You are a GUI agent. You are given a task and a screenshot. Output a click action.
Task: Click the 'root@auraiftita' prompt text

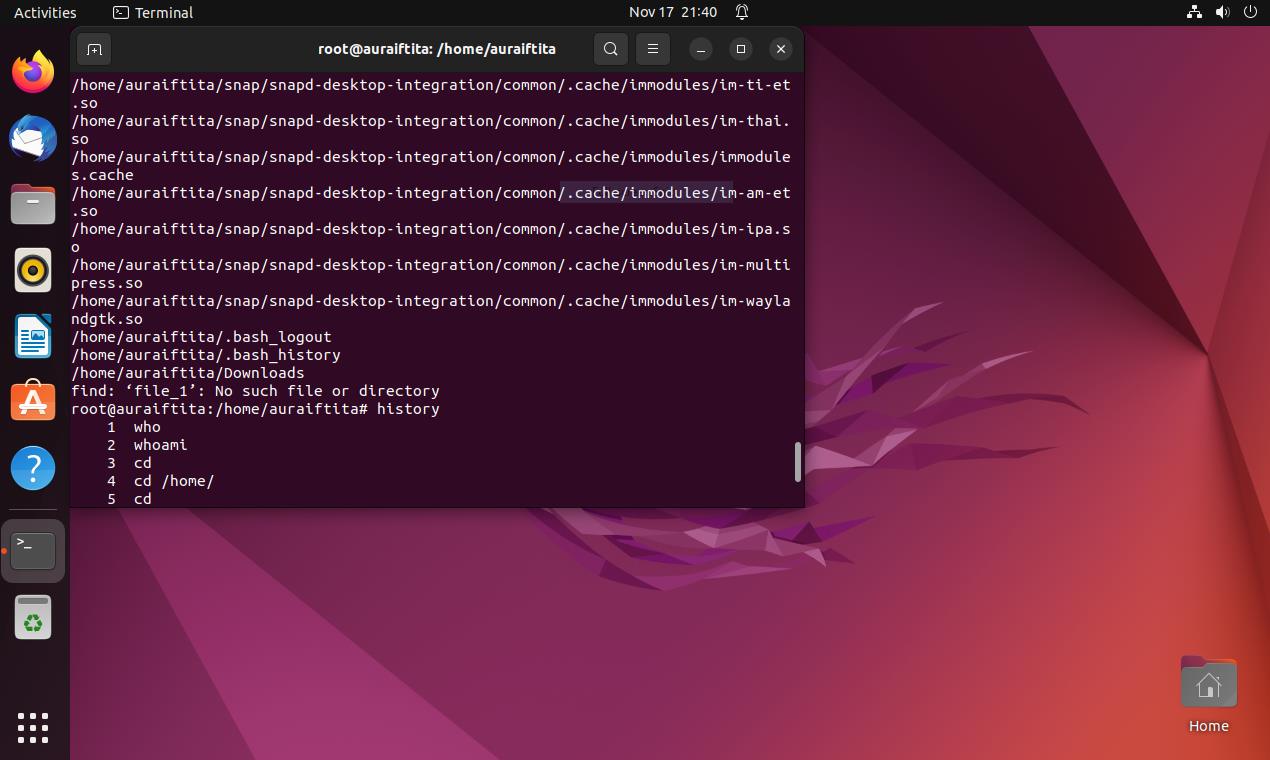tap(138, 409)
